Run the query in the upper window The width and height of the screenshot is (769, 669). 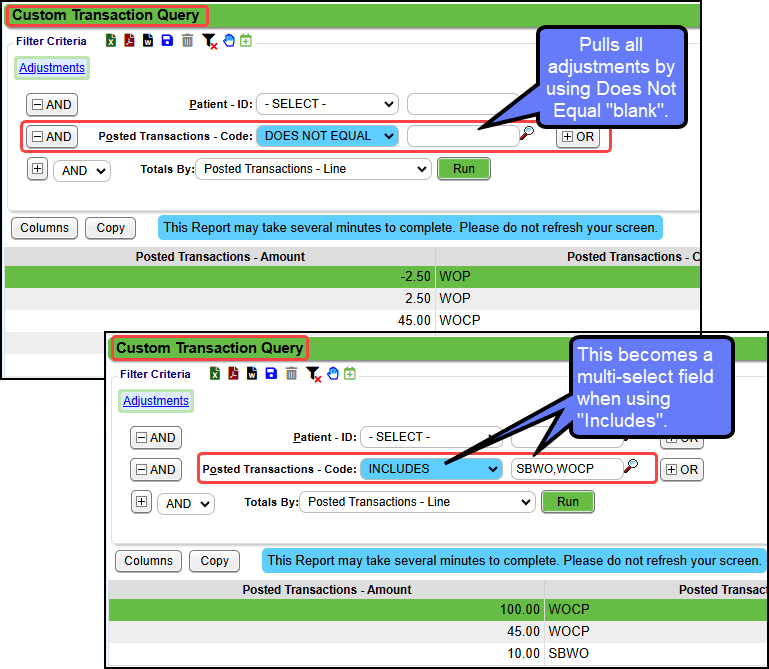pos(464,169)
